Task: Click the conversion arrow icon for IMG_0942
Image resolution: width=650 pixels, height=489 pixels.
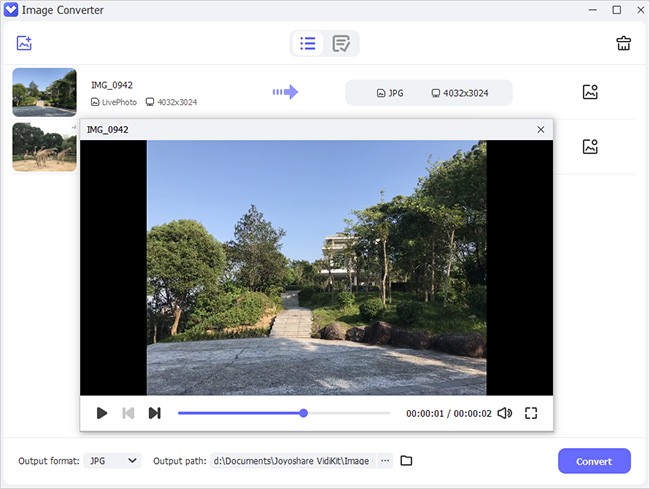Action: (285, 92)
